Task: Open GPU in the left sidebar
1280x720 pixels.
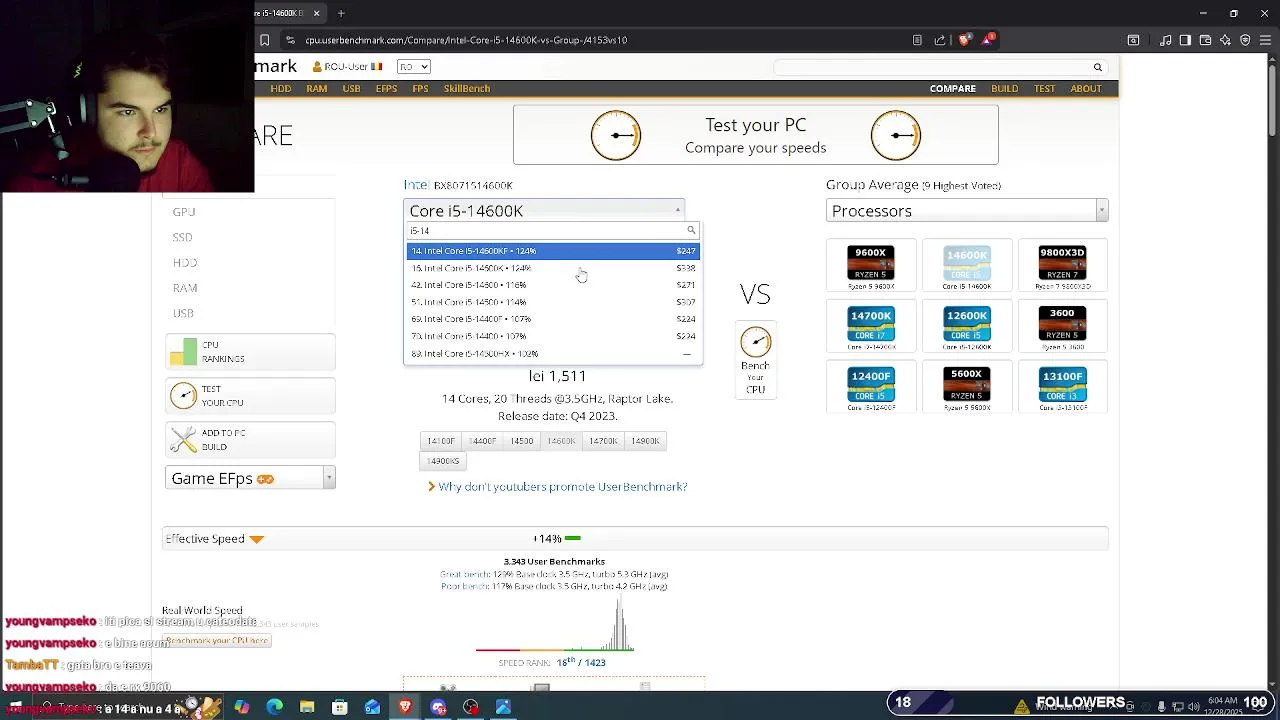Action: tap(184, 212)
